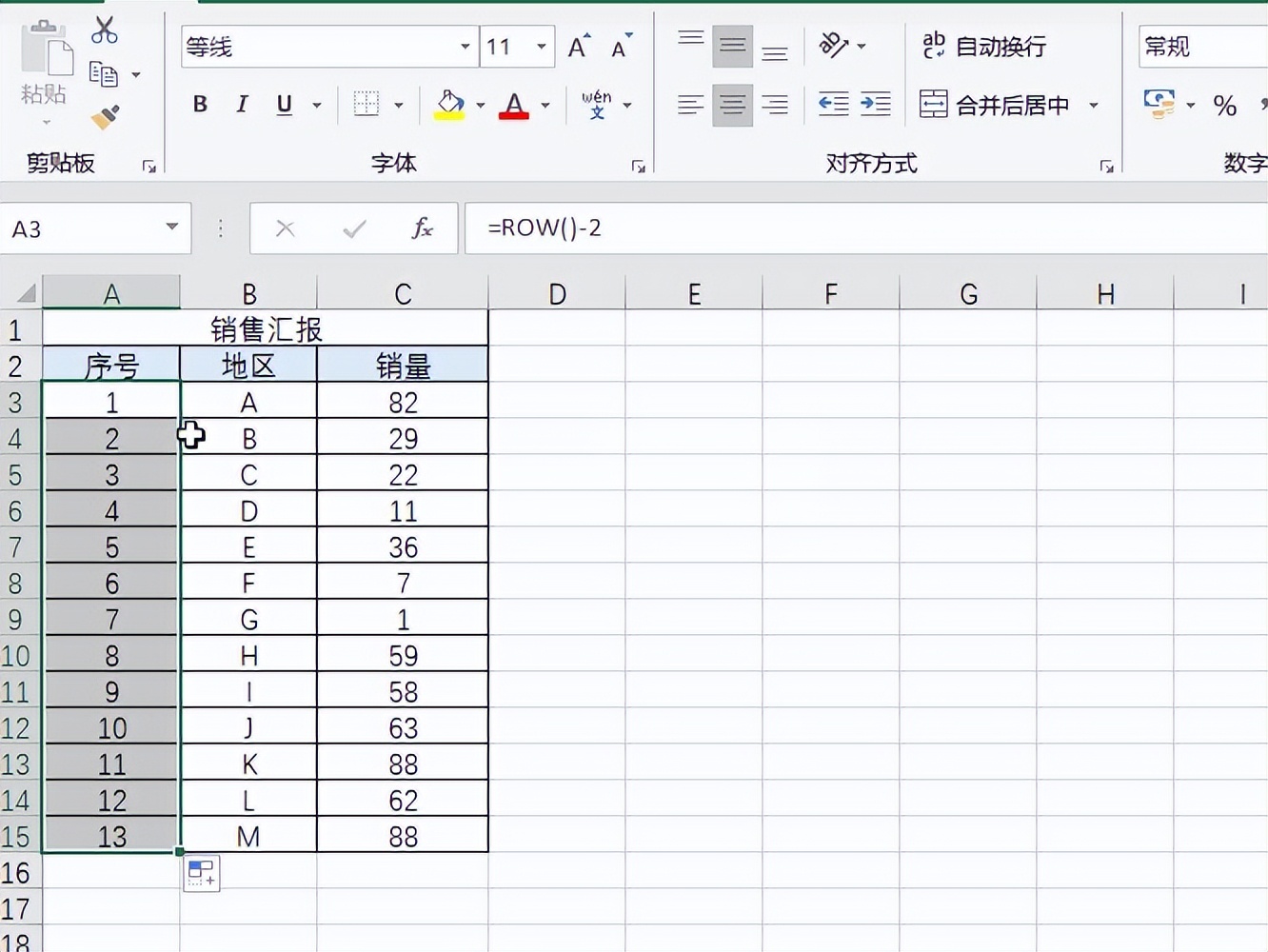
Task: Toggle middle vertical alignment
Action: pos(732,46)
